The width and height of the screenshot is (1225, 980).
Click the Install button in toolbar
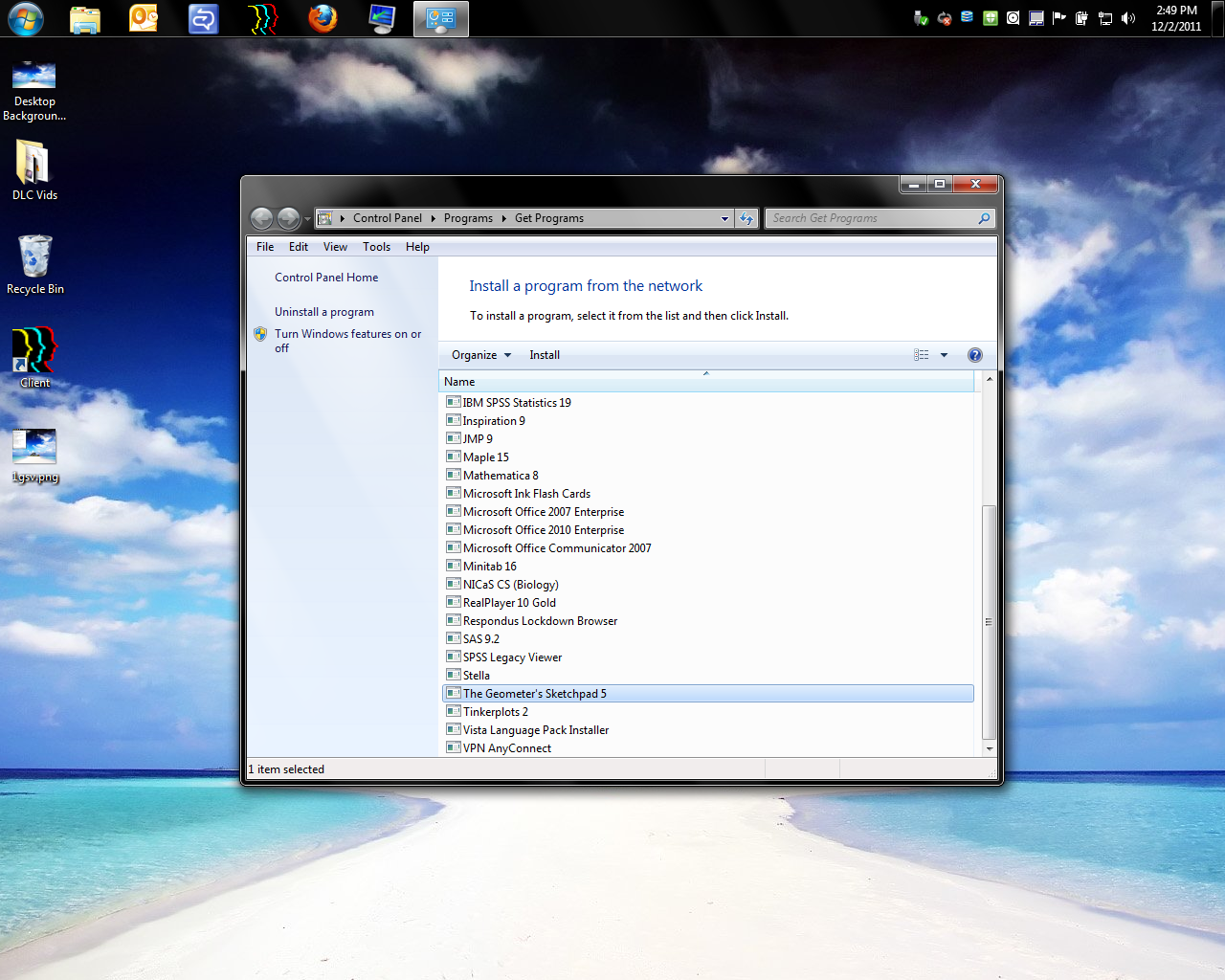545,355
